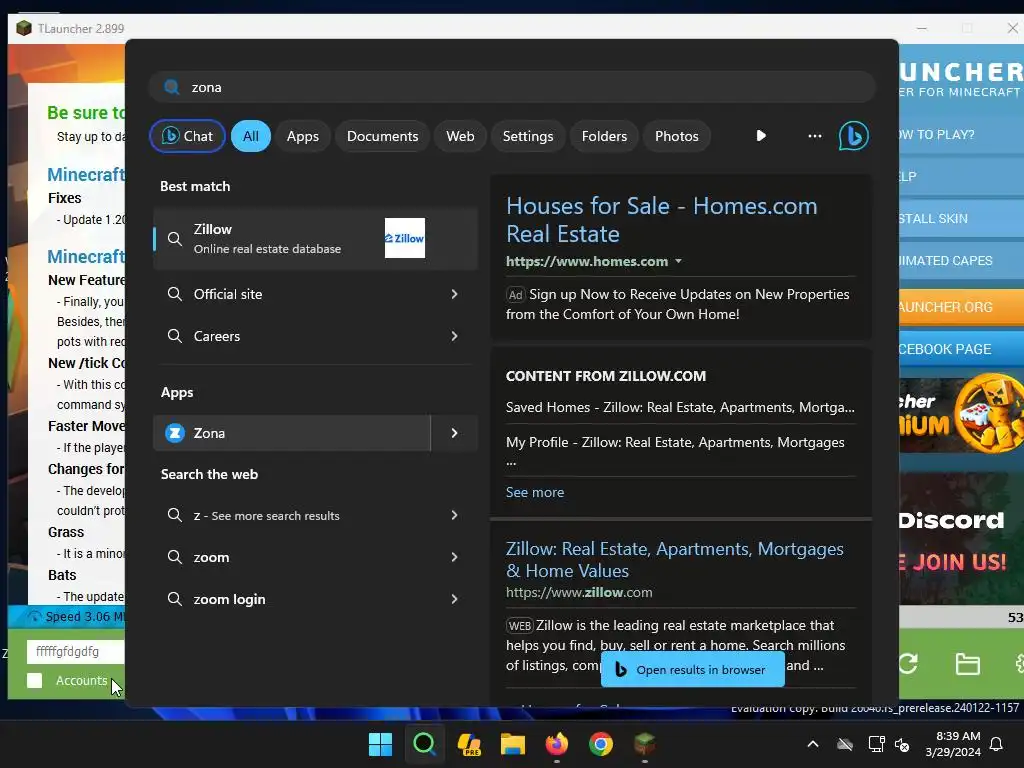Open Windows Start menu
This screenshot has height=768, width=1024.
380,744
